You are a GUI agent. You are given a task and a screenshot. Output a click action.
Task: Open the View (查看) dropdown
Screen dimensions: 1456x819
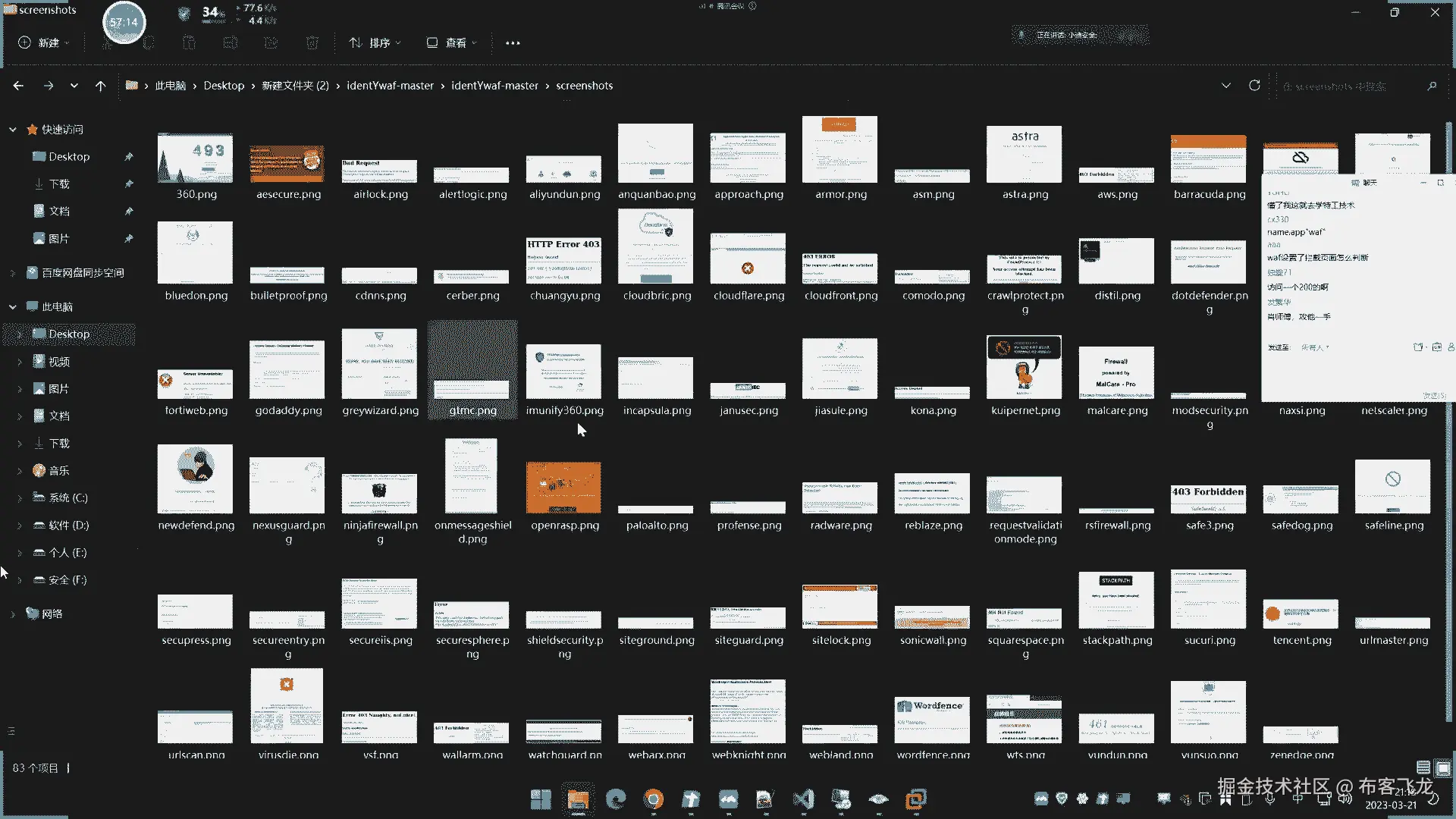click(452, 43)
